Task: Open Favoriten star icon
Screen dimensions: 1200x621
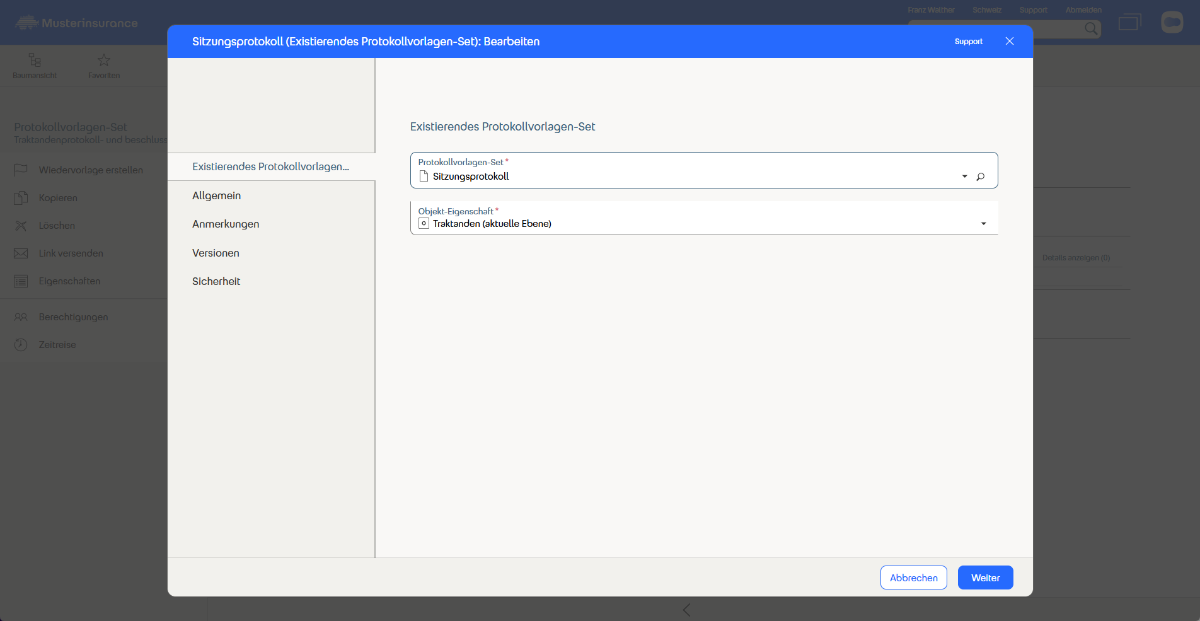Action: coord(104,60)
